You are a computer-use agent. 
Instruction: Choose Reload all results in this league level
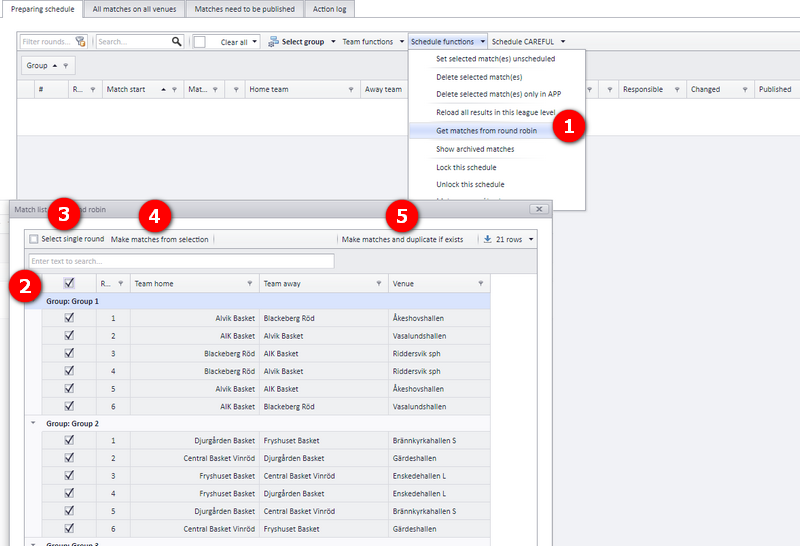pyautogui.click(x=495, y=112)
